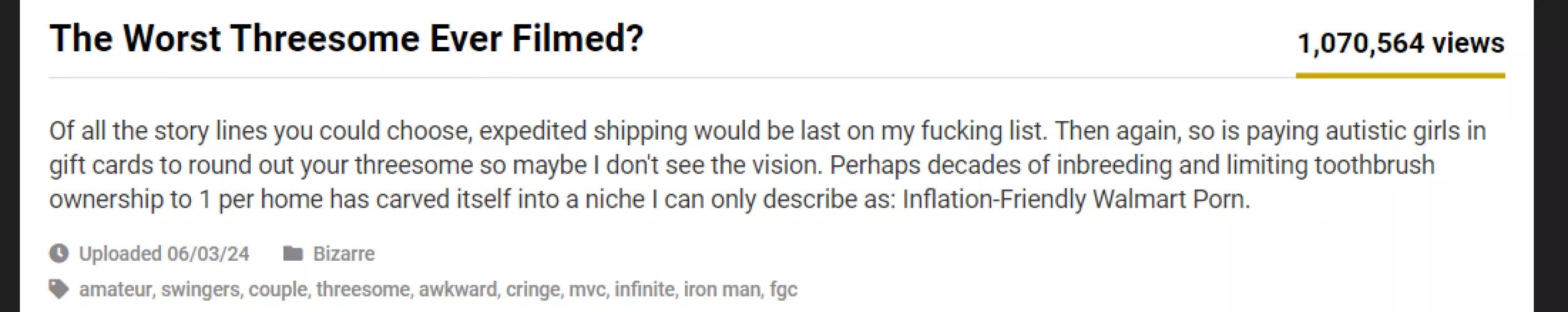Select the 'amateur' tag
1568x312 pixels.
tap(115, 289)
